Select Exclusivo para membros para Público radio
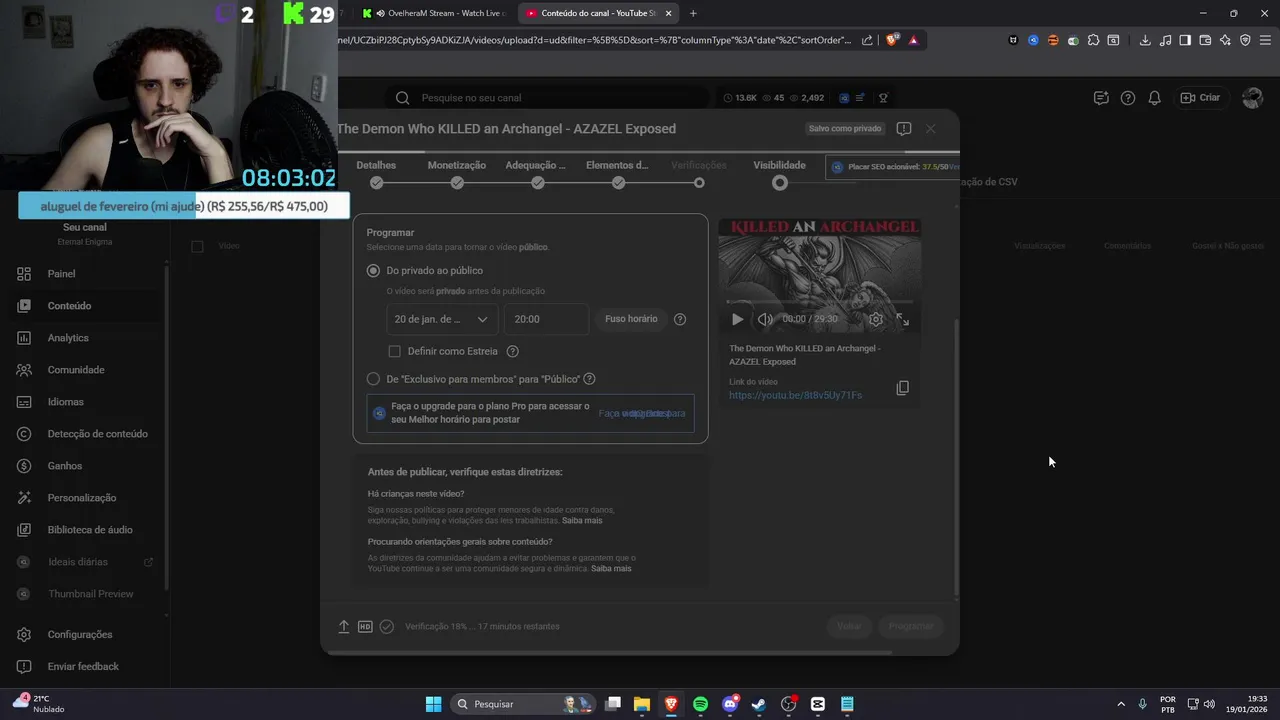Viewport: 1280px width, 720px height. click(373, 379)
